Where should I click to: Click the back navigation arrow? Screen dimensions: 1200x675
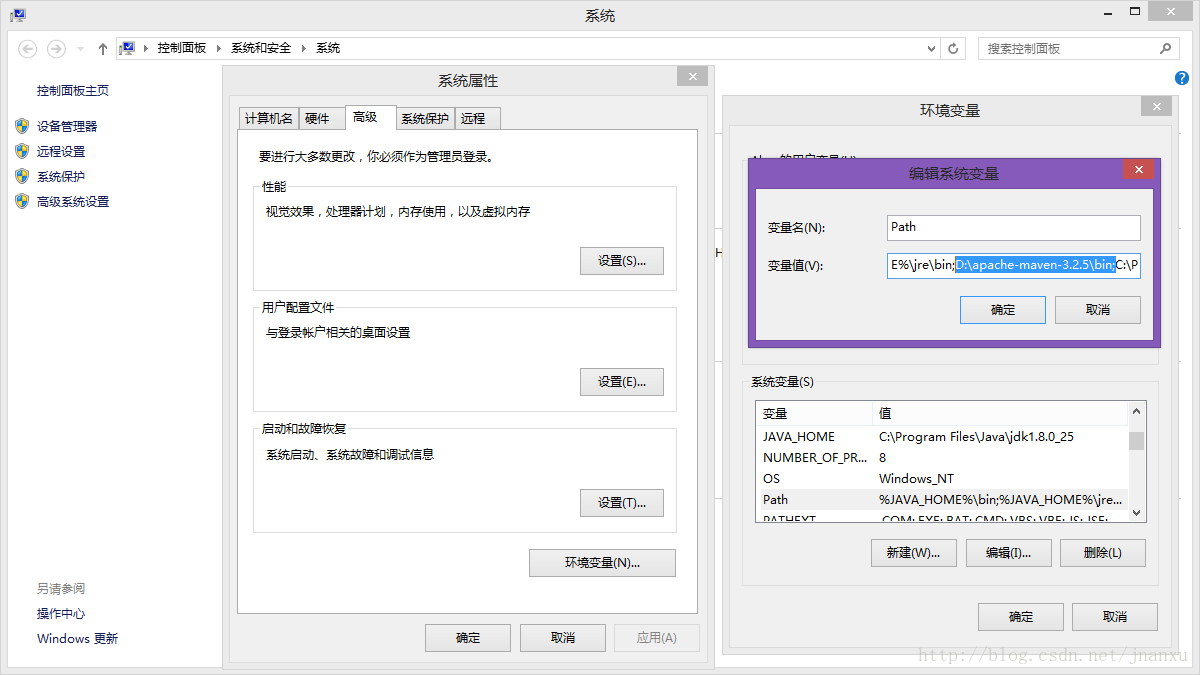(28, 48)
